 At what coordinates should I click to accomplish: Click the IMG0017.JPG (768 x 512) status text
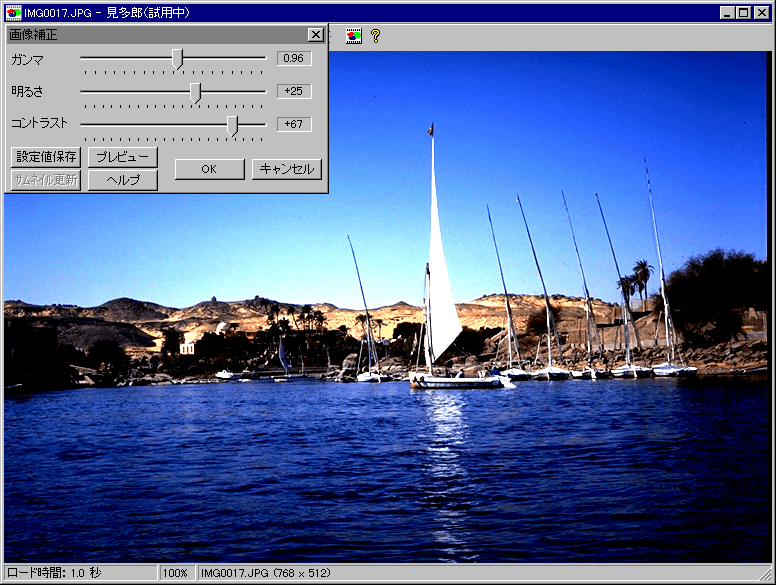(265, 573)
